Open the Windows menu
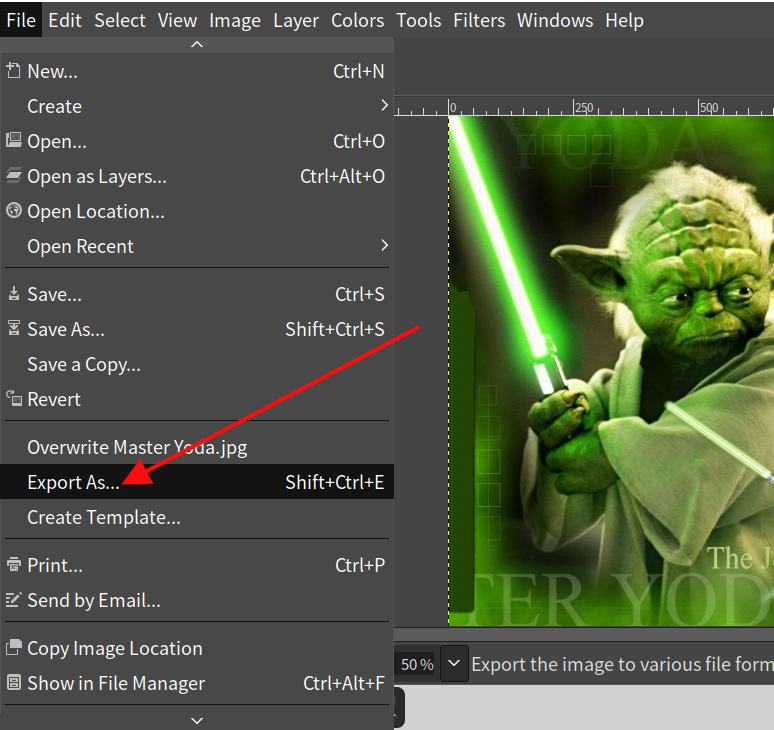 [x=555, y=20]
